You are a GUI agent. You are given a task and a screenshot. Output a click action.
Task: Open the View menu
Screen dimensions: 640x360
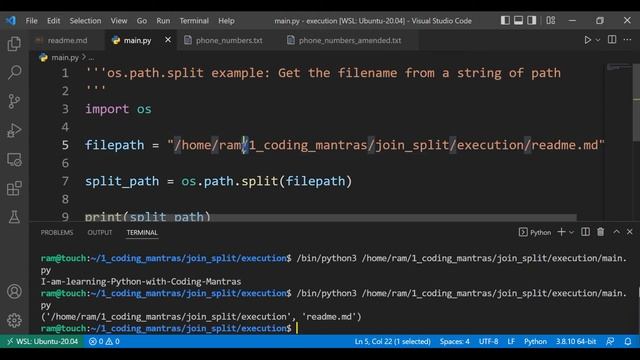[x=119, y=21]
